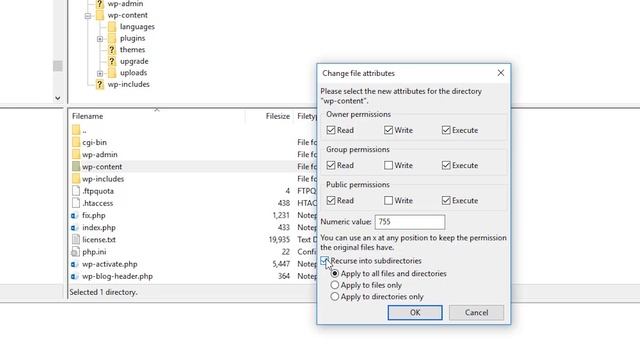Screen dimensions: 640x360
Task: Toggle Group Read permission
Action: pos(331,165)
